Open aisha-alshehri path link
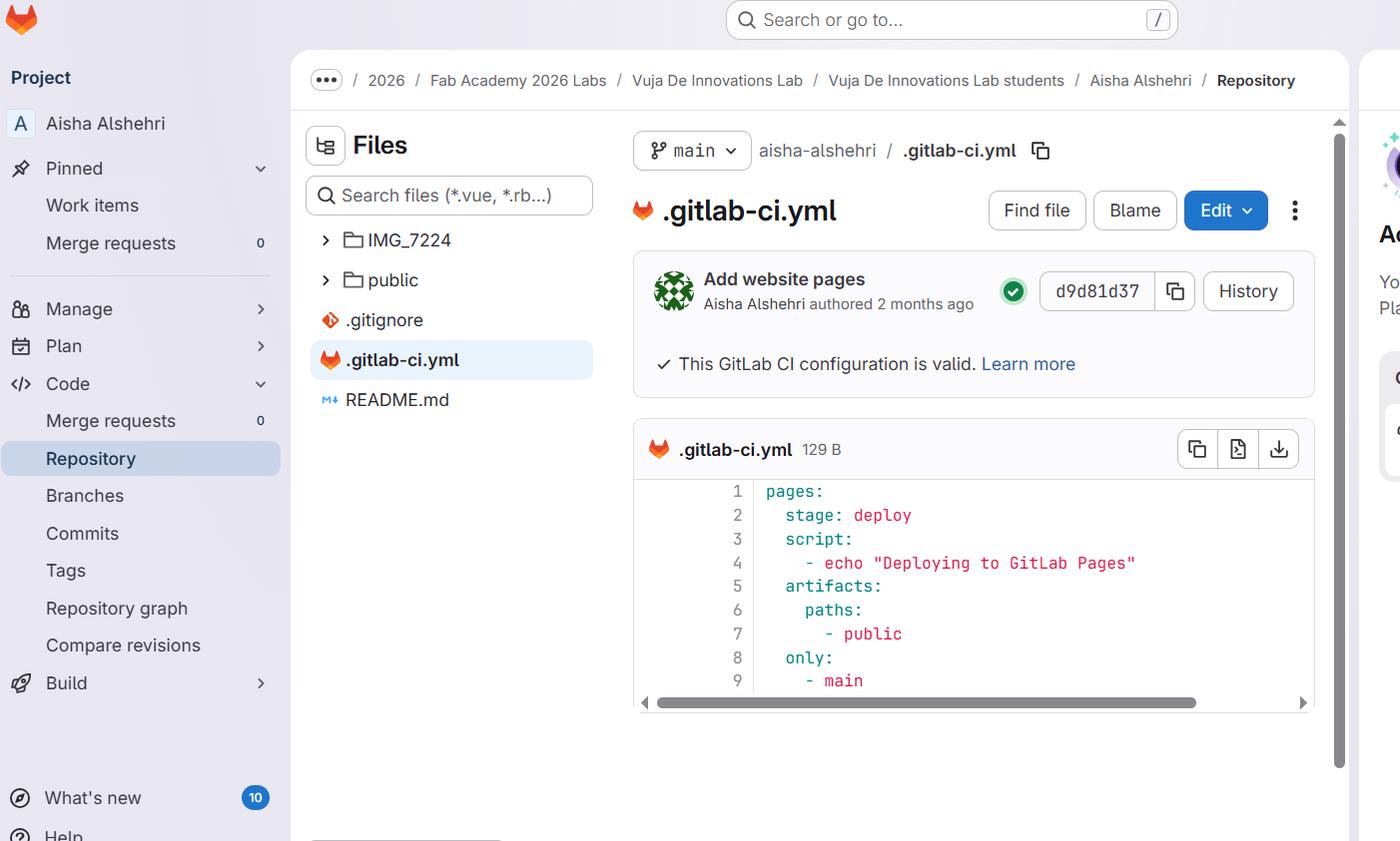The image size is (1400, 841). point(817,151)
